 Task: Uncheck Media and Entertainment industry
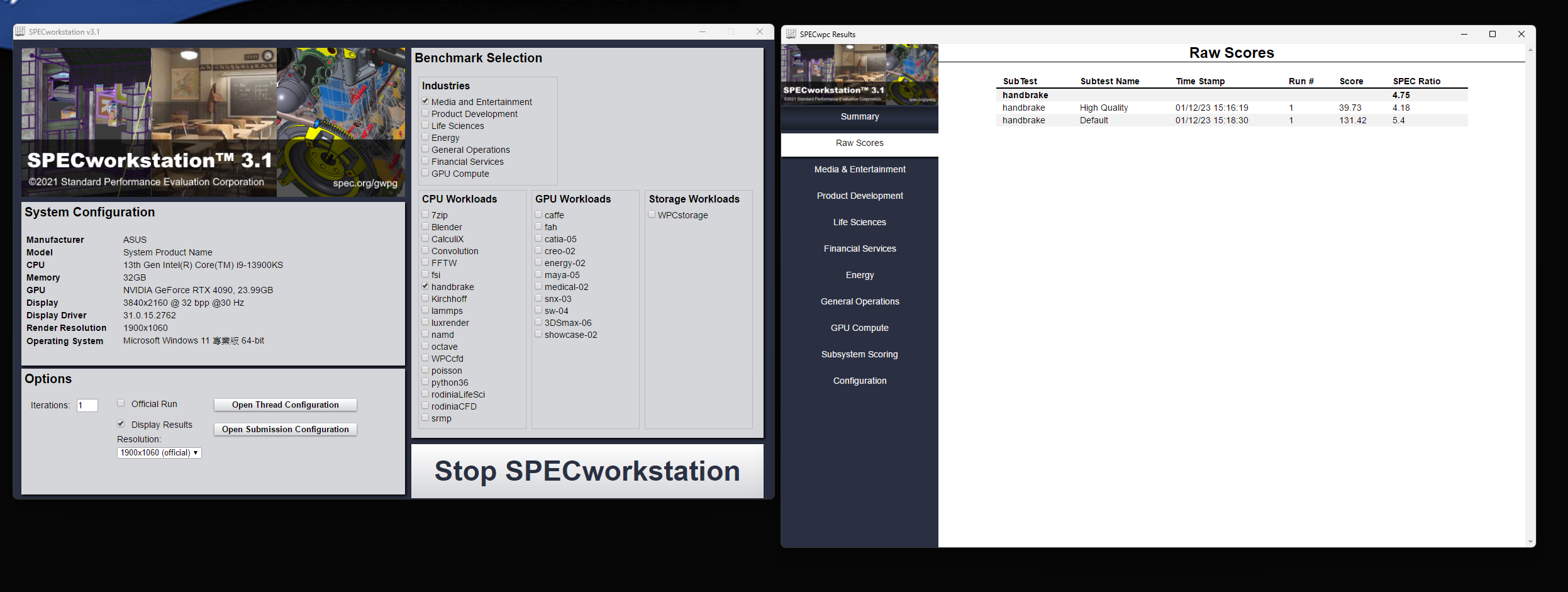pos(425,101)
